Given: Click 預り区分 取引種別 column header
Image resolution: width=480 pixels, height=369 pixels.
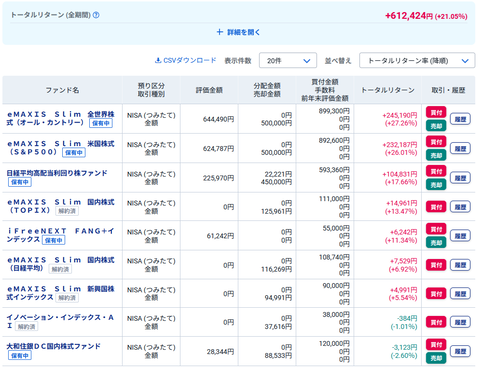Looking at the screenshot, I should click(151, 90).
